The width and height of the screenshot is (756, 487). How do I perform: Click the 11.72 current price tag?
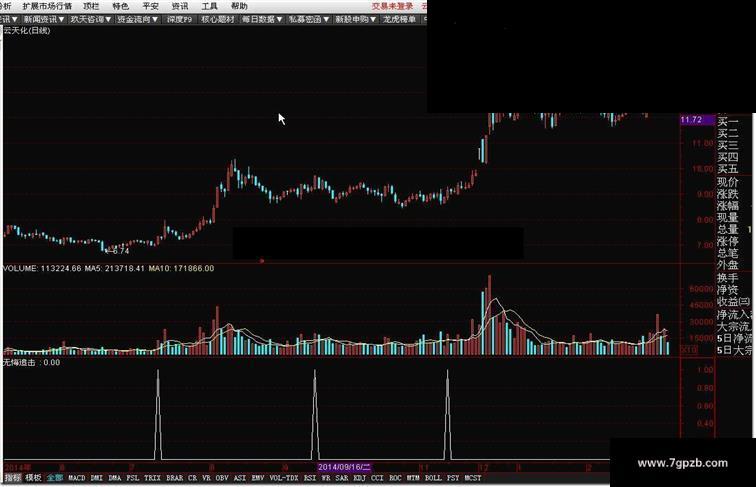point(697,120)
